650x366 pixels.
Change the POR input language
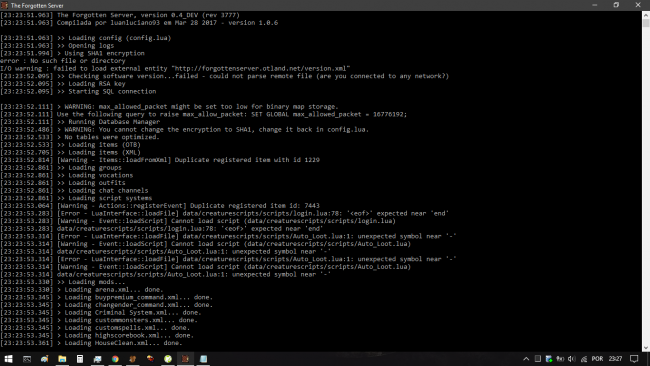pyautogui.click(x=597, y=359)
